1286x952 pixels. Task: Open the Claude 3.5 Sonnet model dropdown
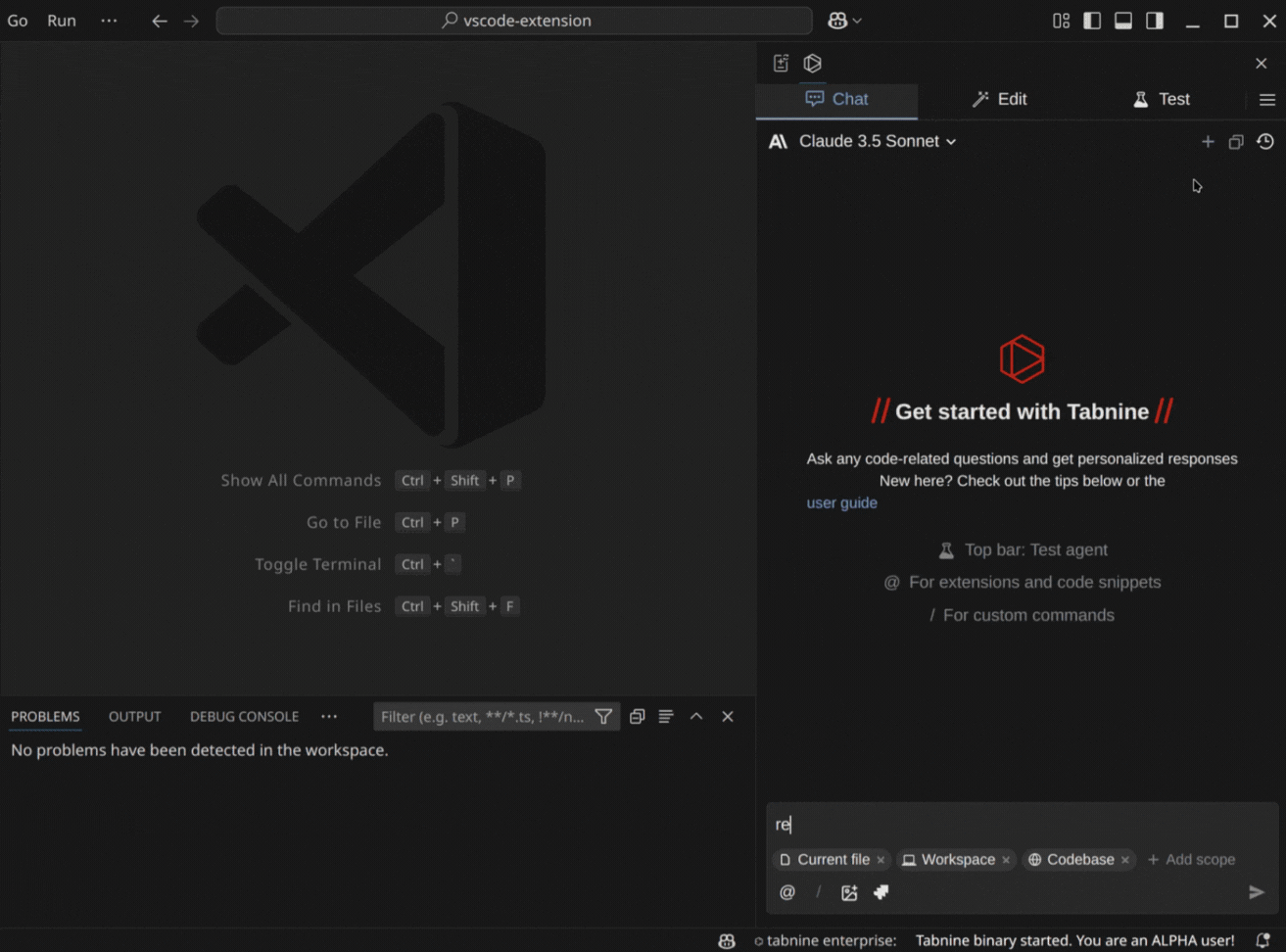[x=877, y=141]
